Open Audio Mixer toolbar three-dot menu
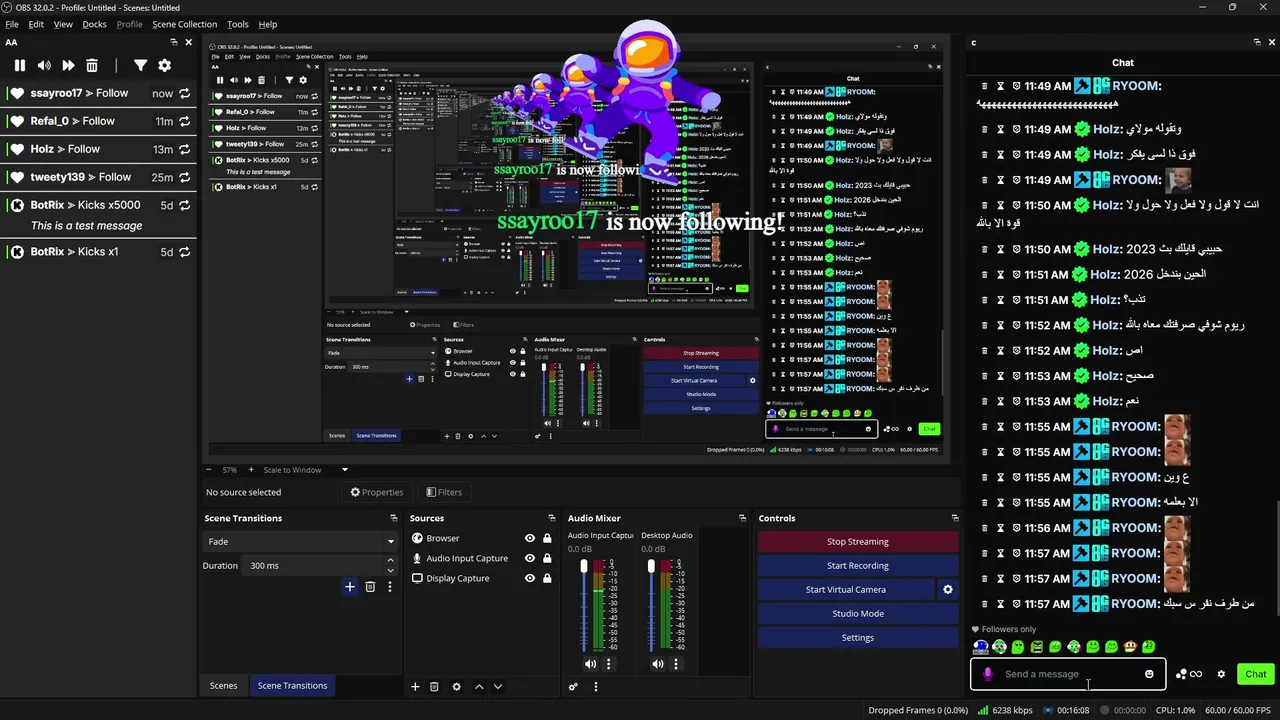This screenshot has width=1280, height=720. click(596, 687)
